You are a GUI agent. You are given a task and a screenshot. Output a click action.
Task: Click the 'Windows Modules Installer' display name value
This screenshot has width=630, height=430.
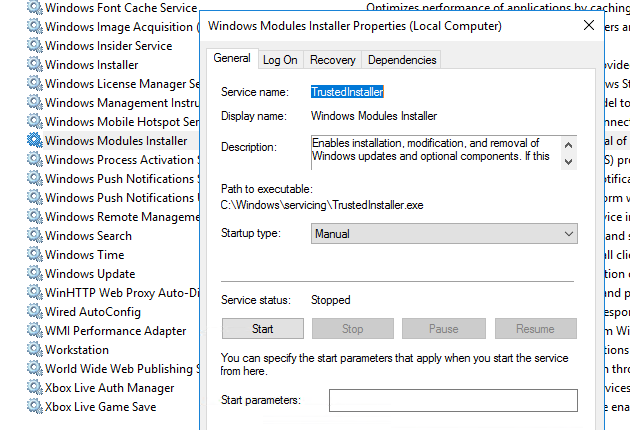click(x=374, y=116)
